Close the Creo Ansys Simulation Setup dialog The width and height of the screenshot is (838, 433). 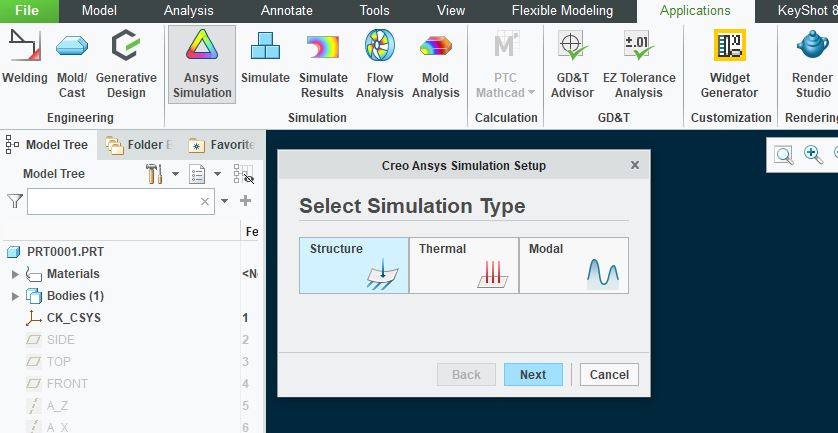635,165
